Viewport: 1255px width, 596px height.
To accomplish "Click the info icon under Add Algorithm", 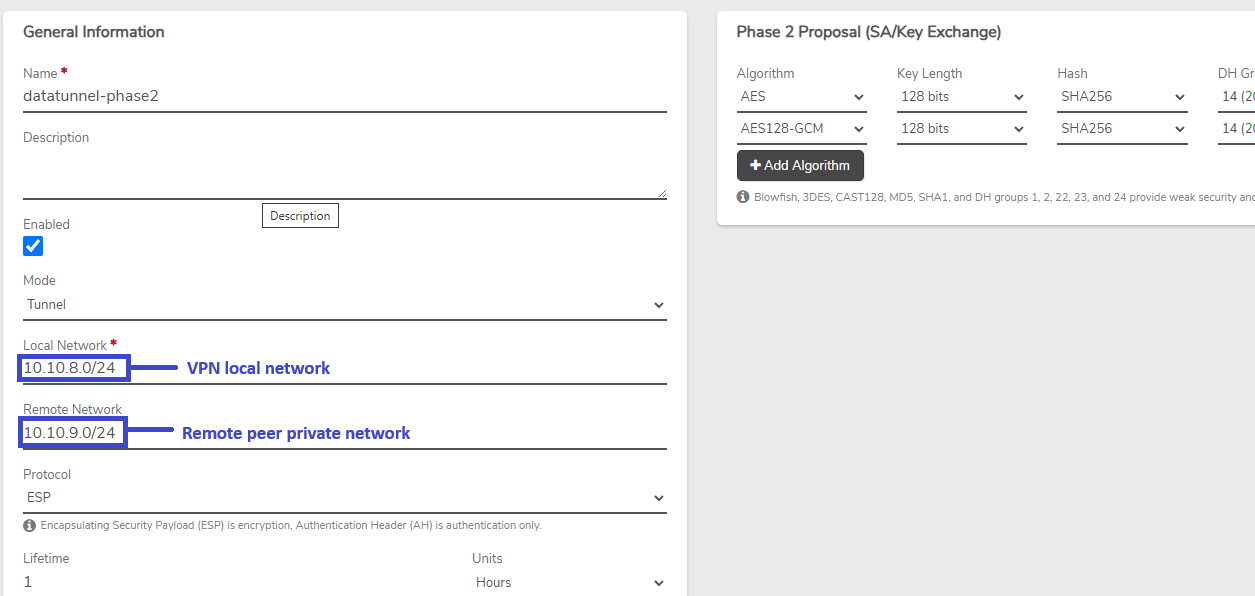I will [x=743, y=197].
